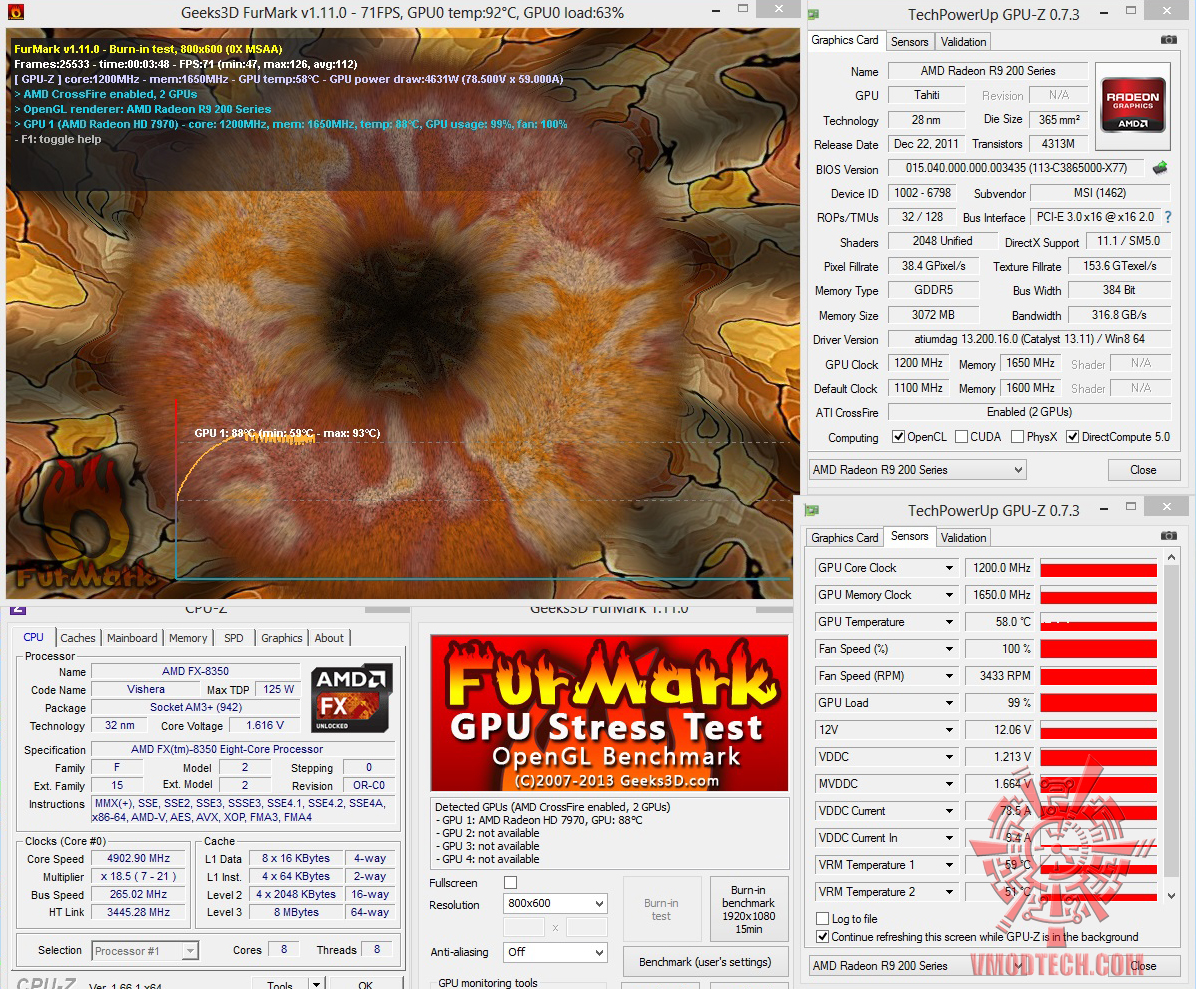Open the Tools dropdown arrow in CPU-Z
Image resolution: width=1196 pixels, height=989 pixels.
(x=317, y=984)
